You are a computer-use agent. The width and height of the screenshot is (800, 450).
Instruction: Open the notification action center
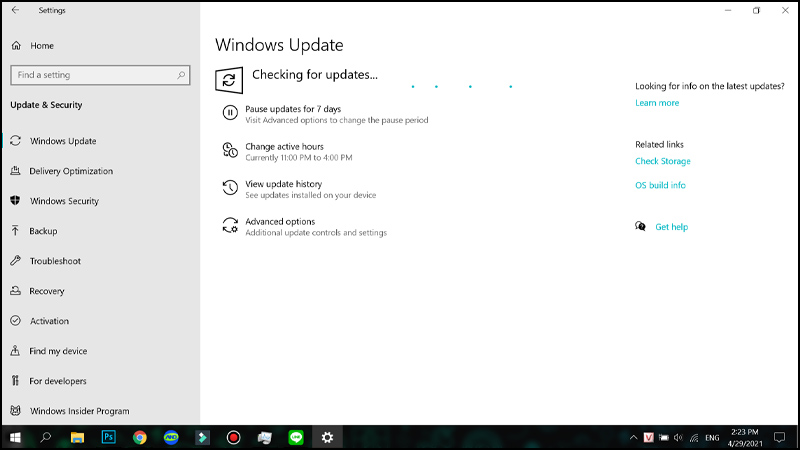780,437
